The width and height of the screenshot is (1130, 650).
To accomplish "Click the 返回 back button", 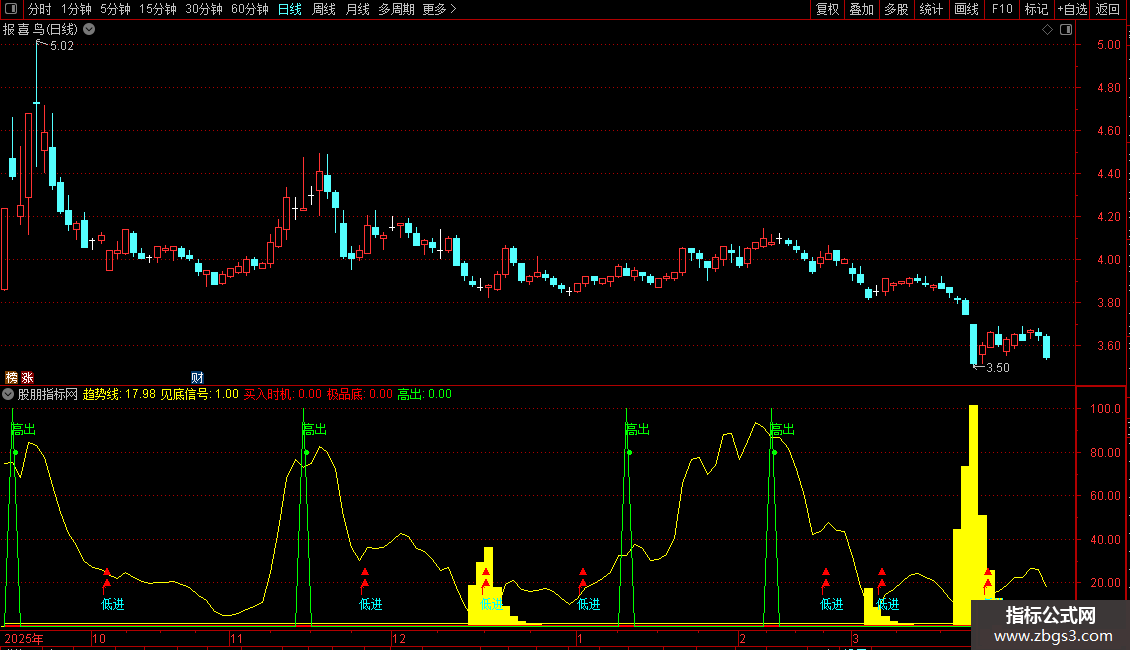I will [1108, 9].
